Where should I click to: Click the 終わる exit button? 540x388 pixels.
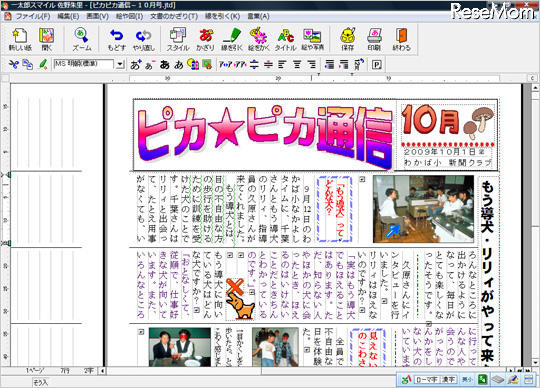[402, 39]
